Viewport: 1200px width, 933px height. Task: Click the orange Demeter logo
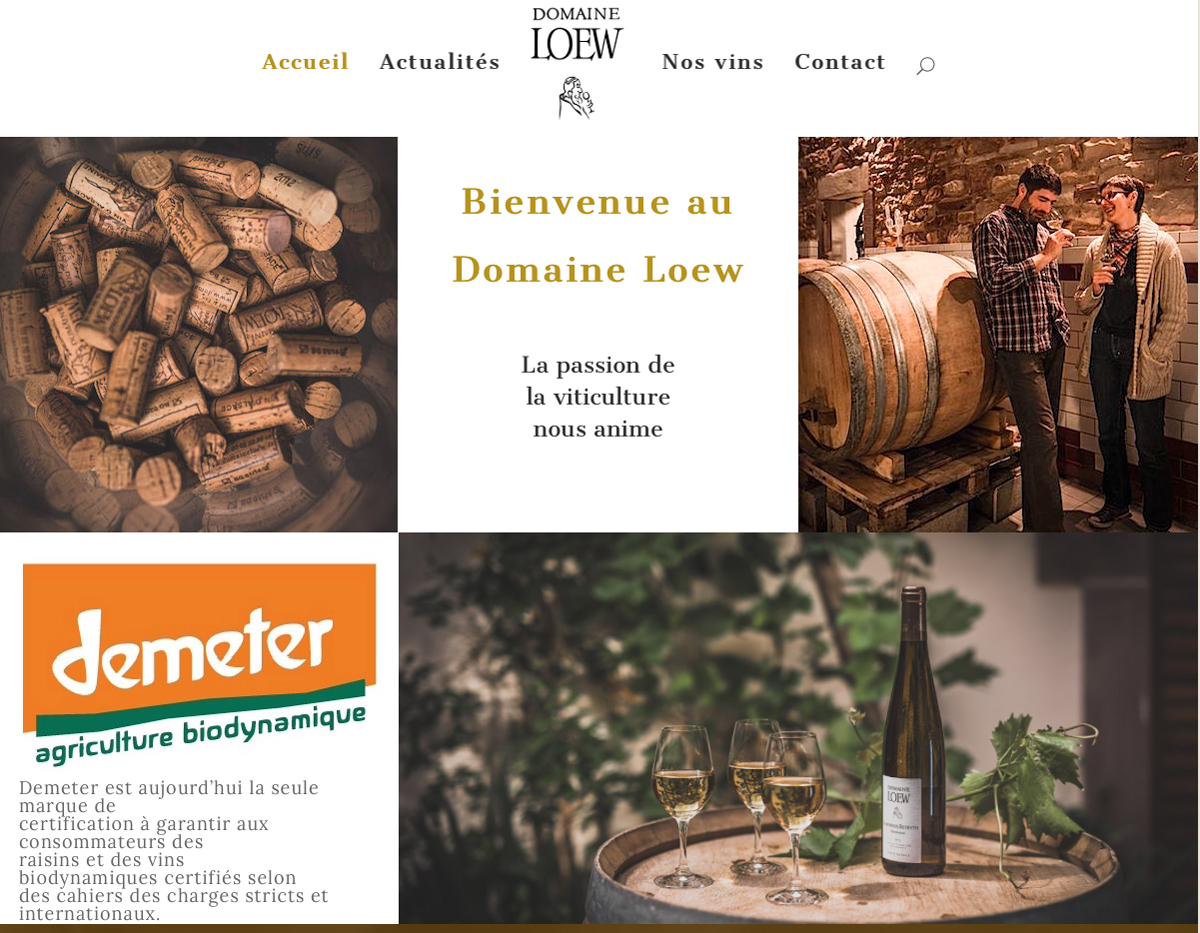click(200, 664)
